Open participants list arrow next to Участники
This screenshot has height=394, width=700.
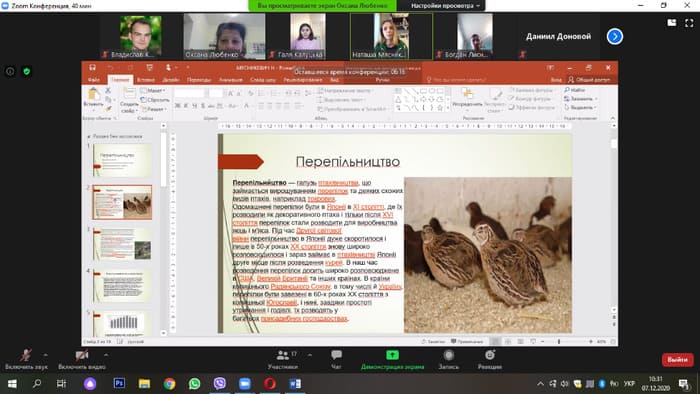point(310,355)
